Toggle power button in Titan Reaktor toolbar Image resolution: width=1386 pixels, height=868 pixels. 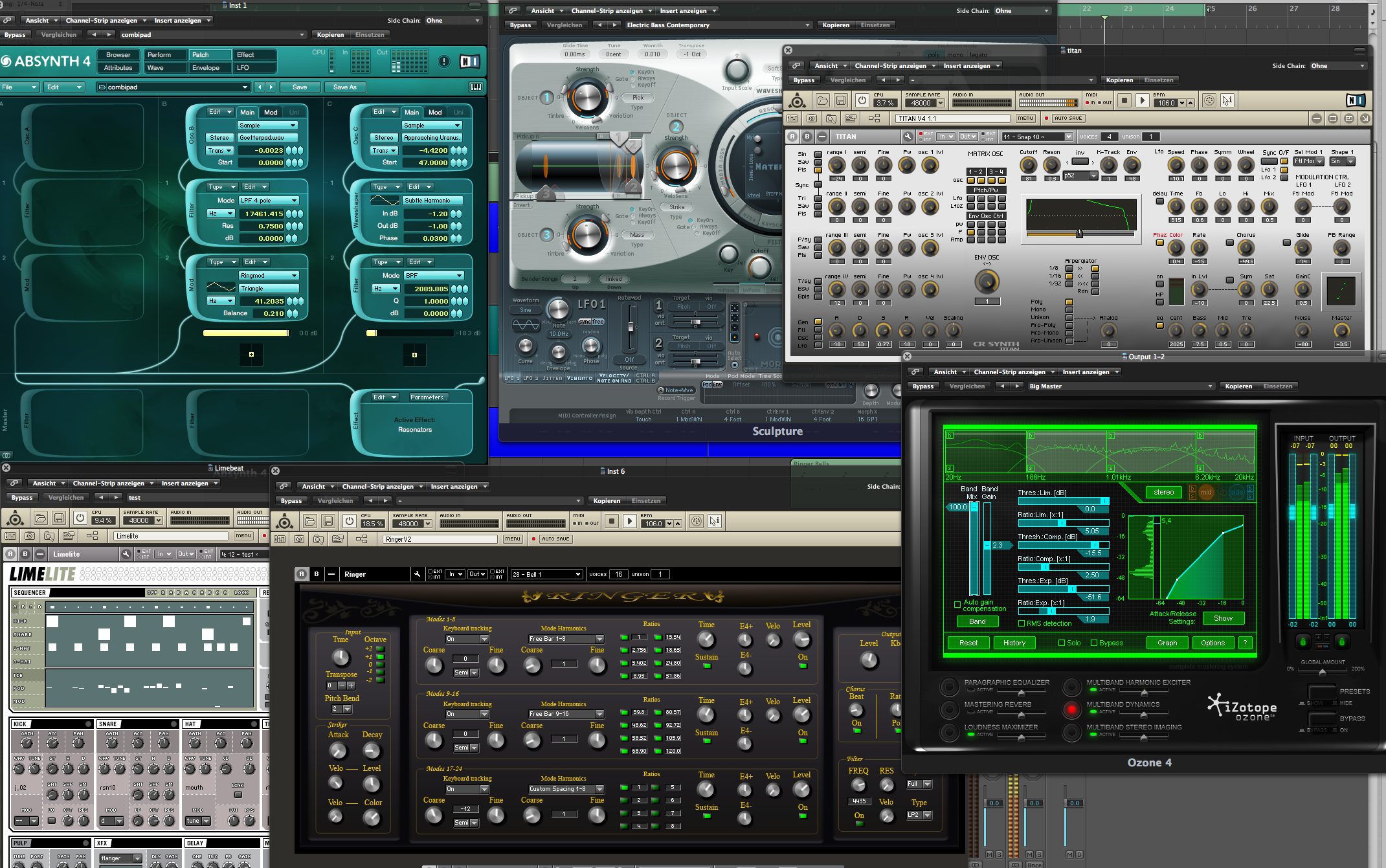(862, 101)
